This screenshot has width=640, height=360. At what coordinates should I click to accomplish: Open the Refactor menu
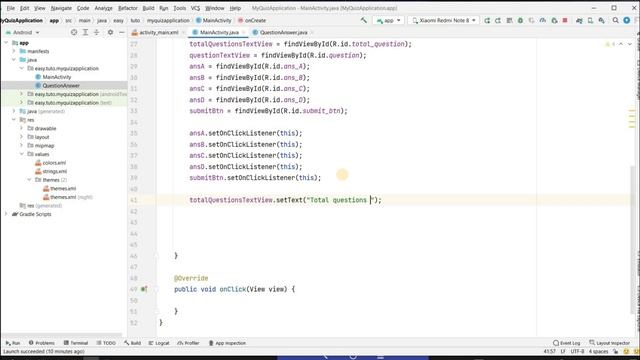click(x=128, y=8)
